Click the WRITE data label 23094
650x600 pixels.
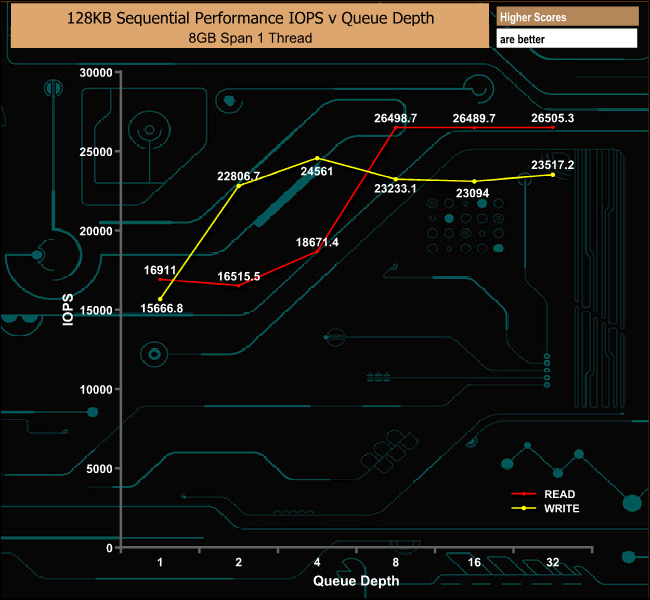[473, 193]
